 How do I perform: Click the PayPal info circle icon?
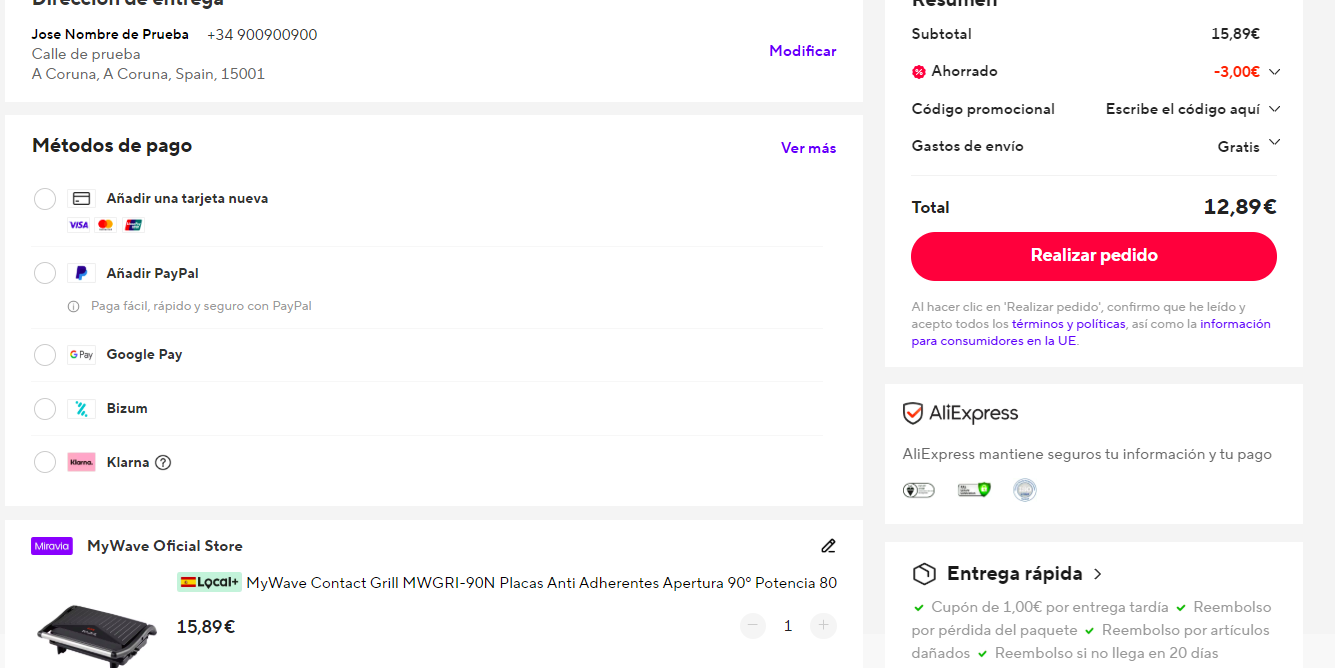click(73, 307)
